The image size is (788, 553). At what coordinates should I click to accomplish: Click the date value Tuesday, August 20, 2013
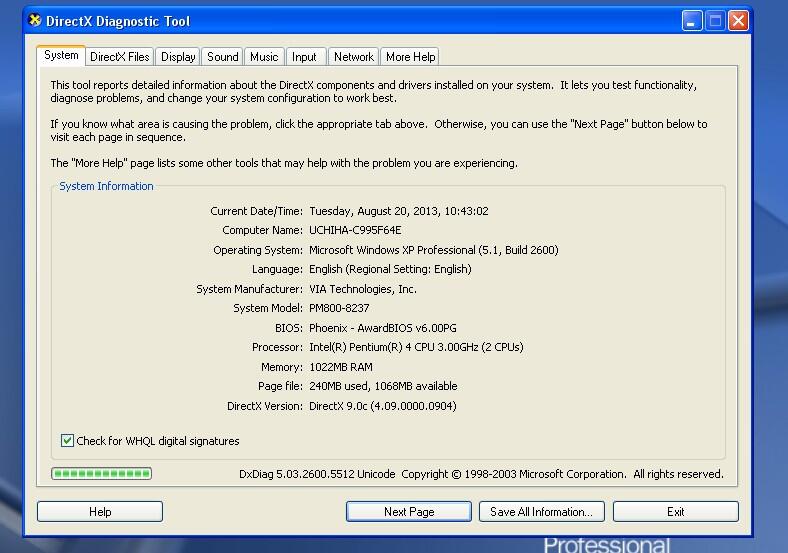[399, 211]
